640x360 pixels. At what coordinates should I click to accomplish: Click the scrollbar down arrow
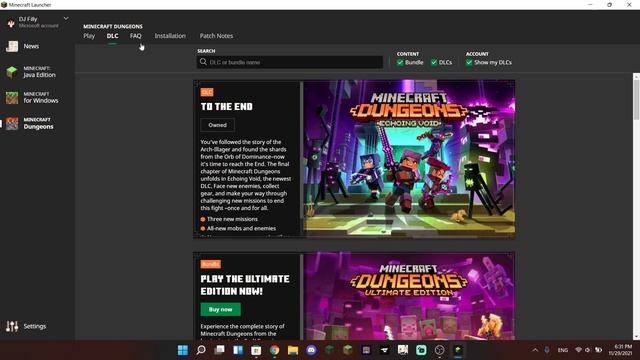(x=636, y=337)
